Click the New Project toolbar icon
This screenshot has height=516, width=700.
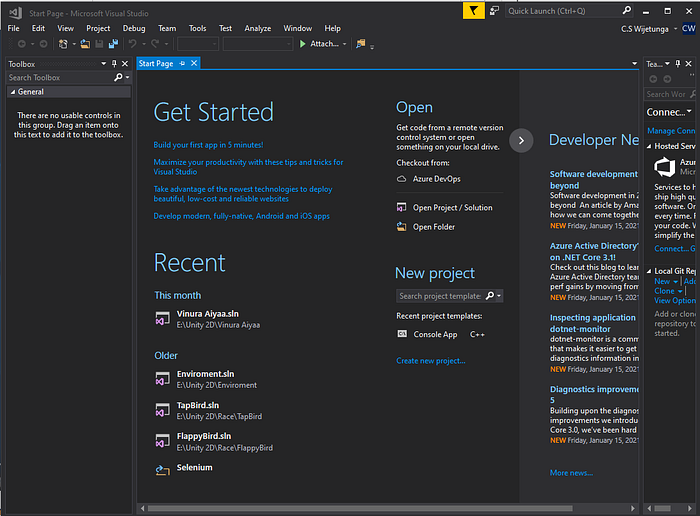(x=63, y=44)
